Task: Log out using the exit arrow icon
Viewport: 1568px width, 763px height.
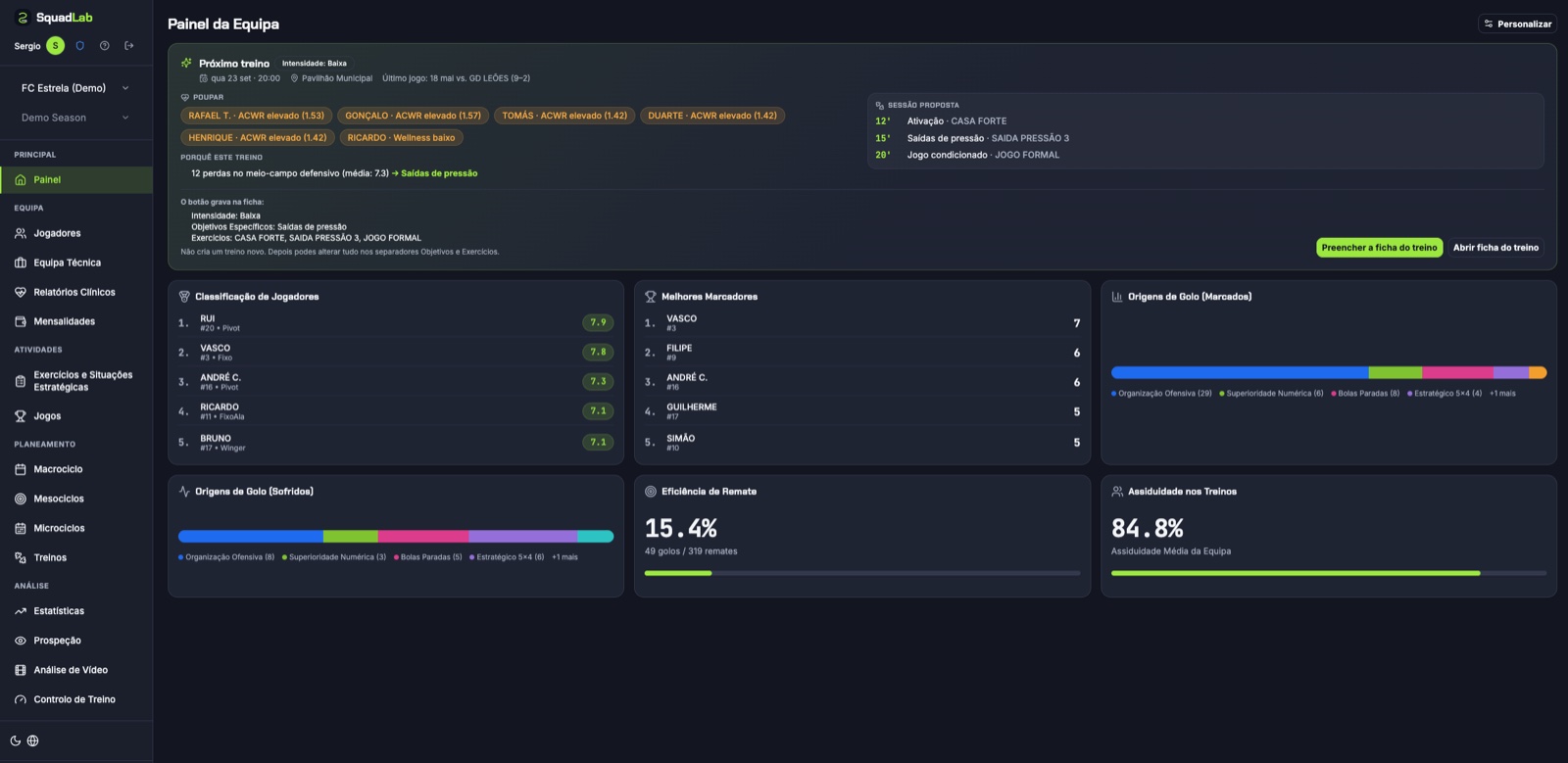Action: coord(128,46)
